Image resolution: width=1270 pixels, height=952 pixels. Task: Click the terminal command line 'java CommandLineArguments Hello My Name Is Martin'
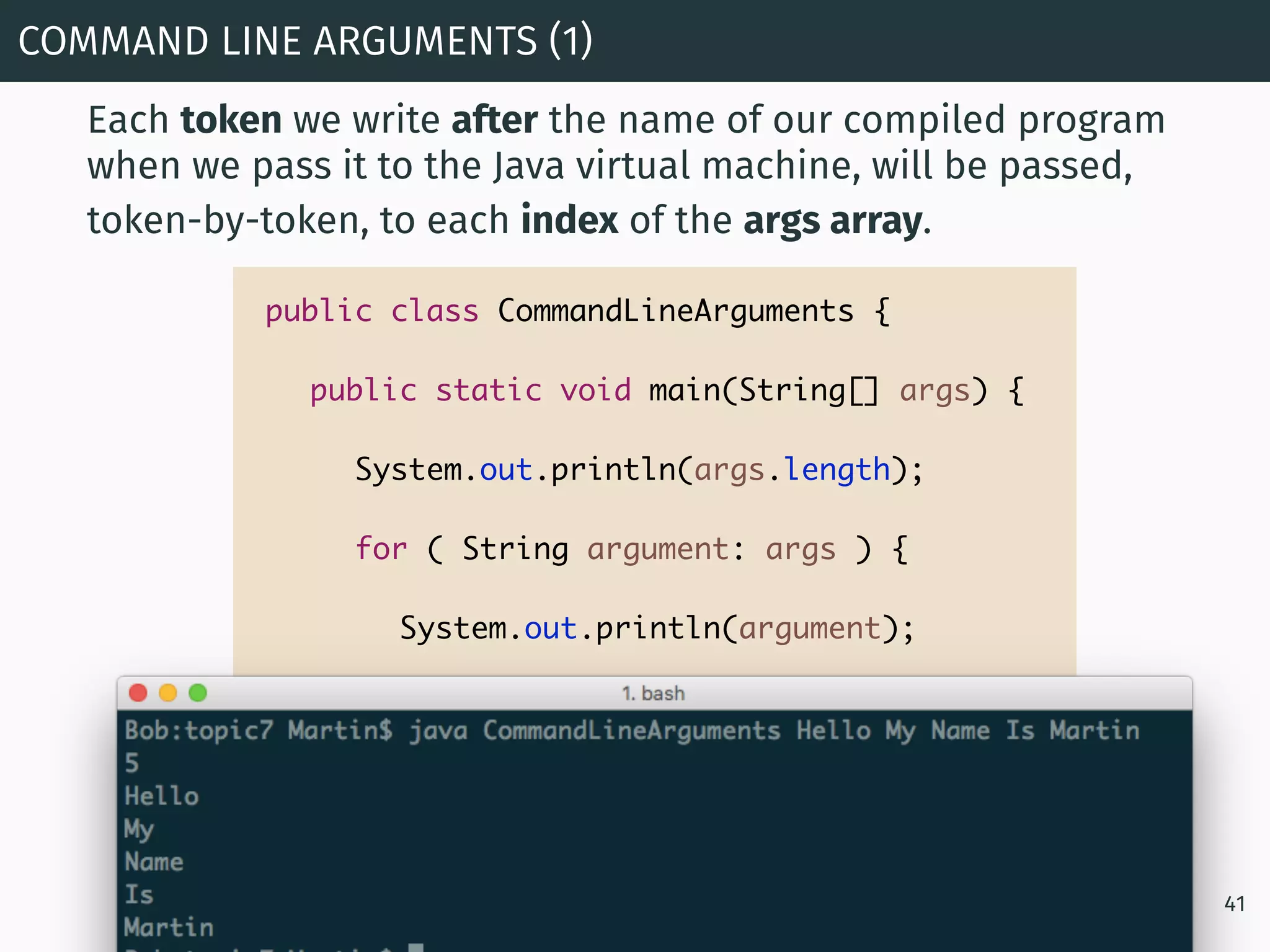point(774,731)
